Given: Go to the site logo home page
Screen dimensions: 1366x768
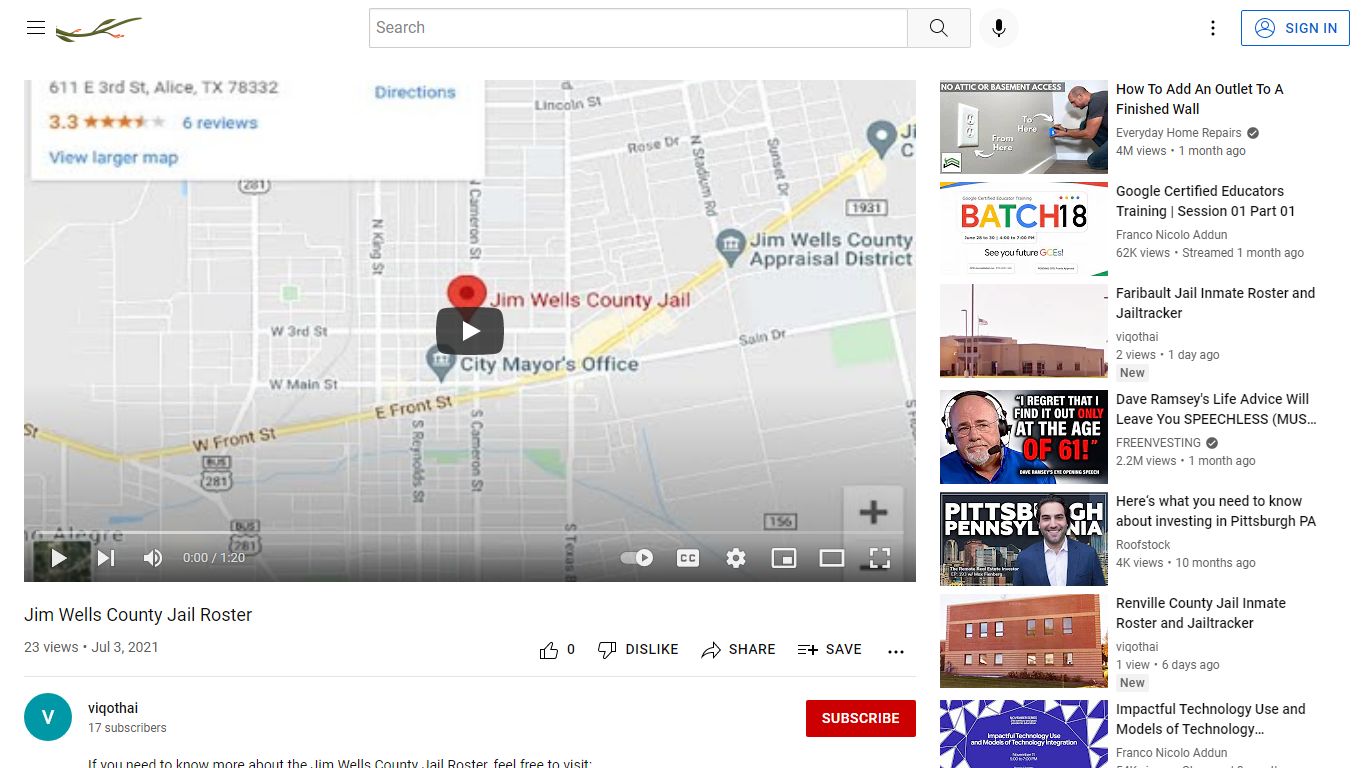Looking at the screenshot, I should click(99, 29).
